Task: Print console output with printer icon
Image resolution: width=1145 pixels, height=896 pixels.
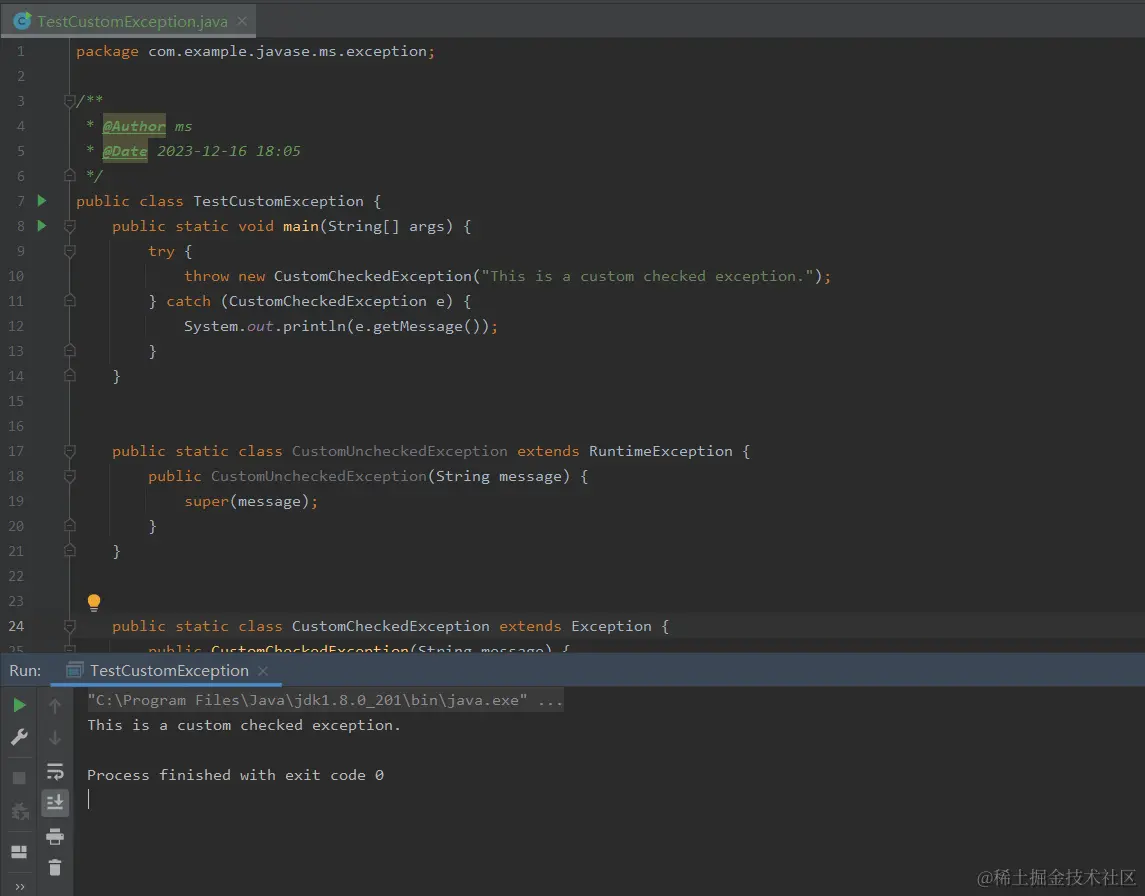Action: click(55, 836)
